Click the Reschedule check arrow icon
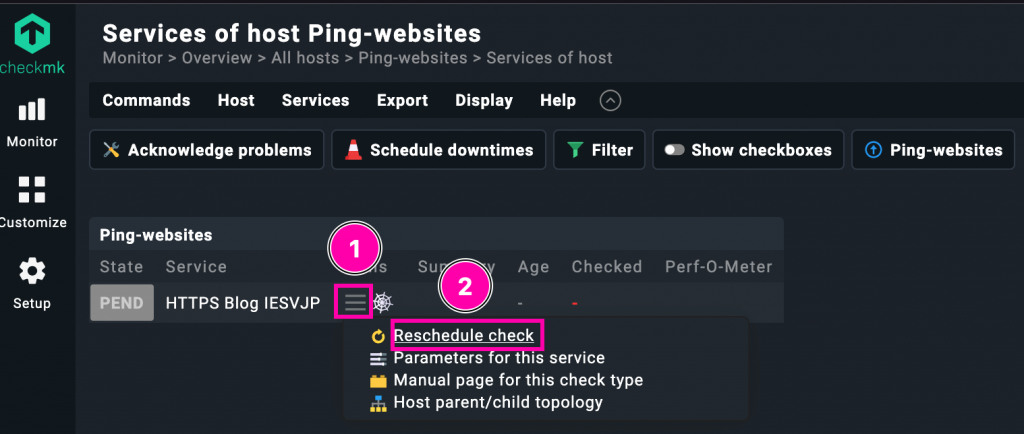Viewport: 1024px width, 434px height. coord(378,337)
